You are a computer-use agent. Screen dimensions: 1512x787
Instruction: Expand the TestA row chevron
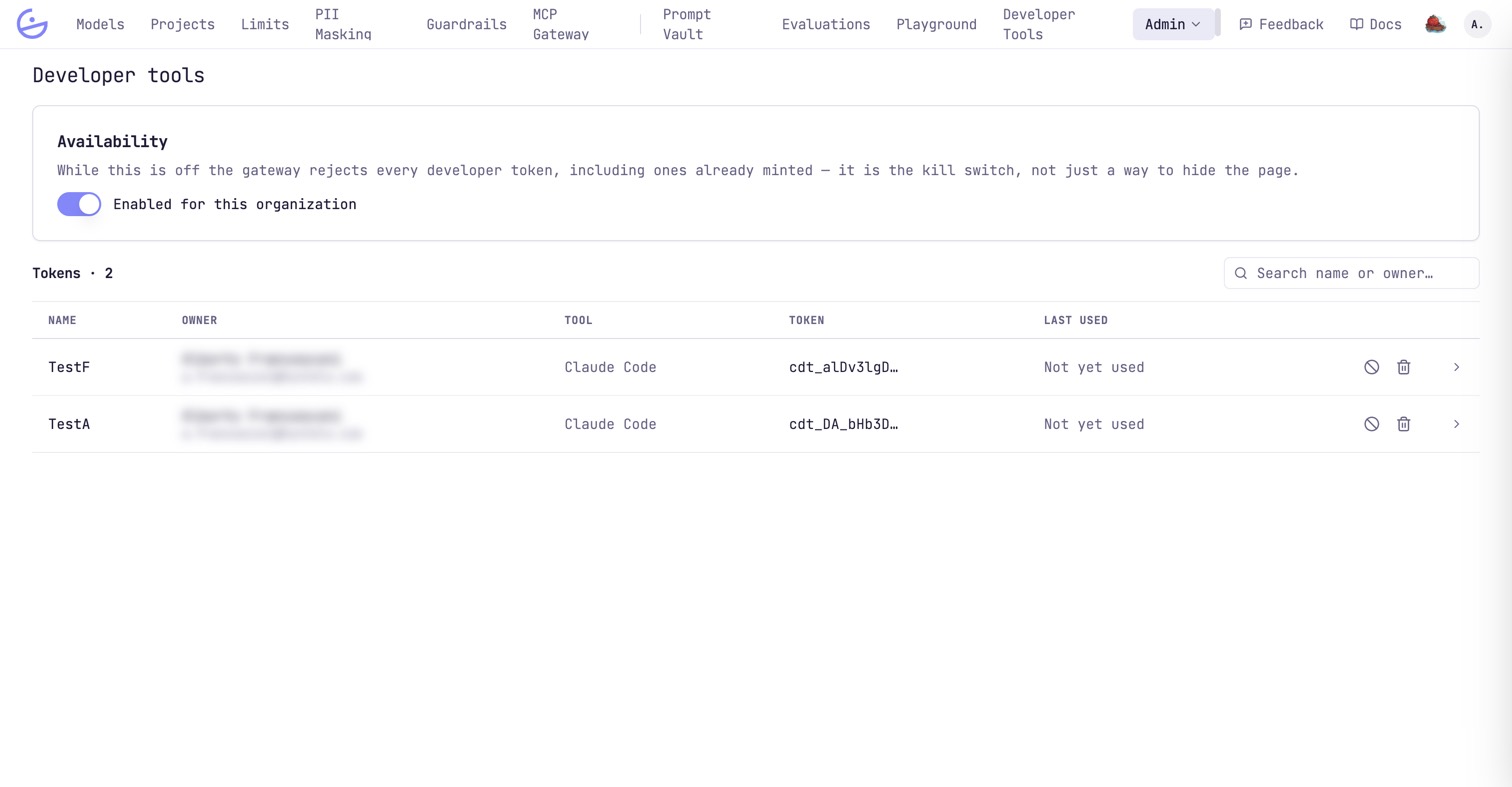[1456, 424]
